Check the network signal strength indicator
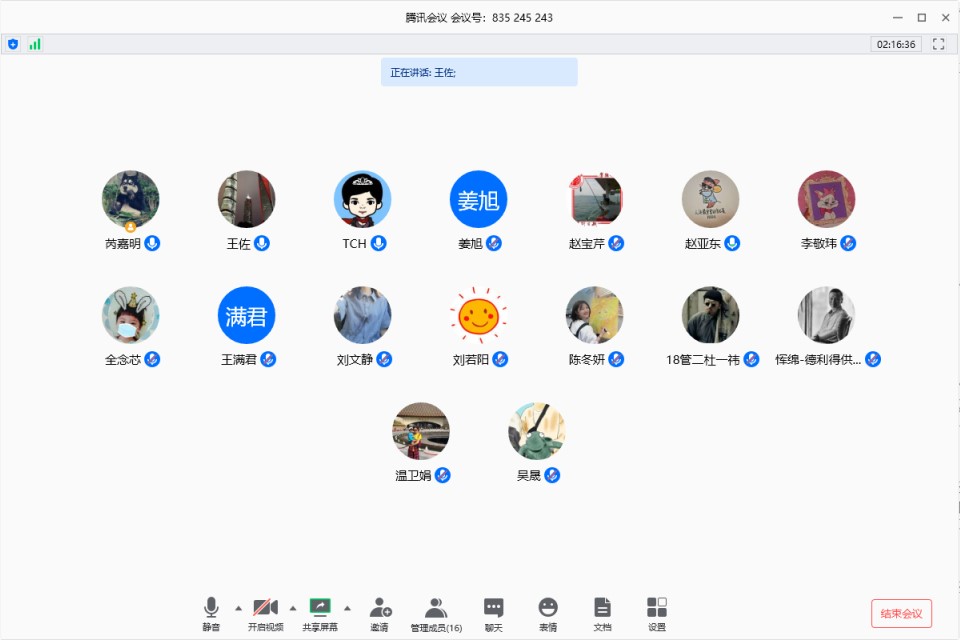Screen dimensions: 960x640 [35, 44]
